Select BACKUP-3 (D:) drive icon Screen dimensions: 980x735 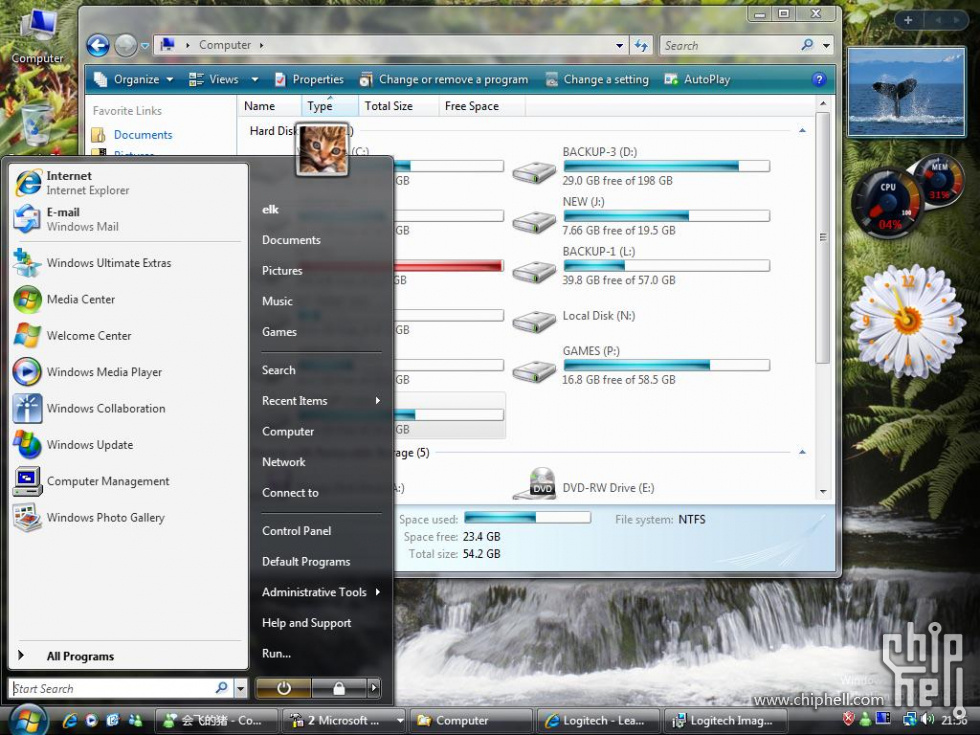click(x=534, y=171)
